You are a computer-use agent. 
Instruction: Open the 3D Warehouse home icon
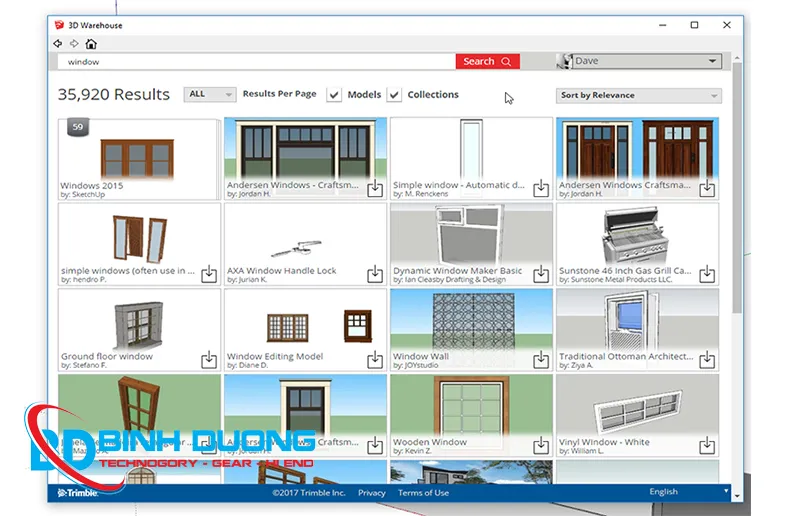pos(91,44)
